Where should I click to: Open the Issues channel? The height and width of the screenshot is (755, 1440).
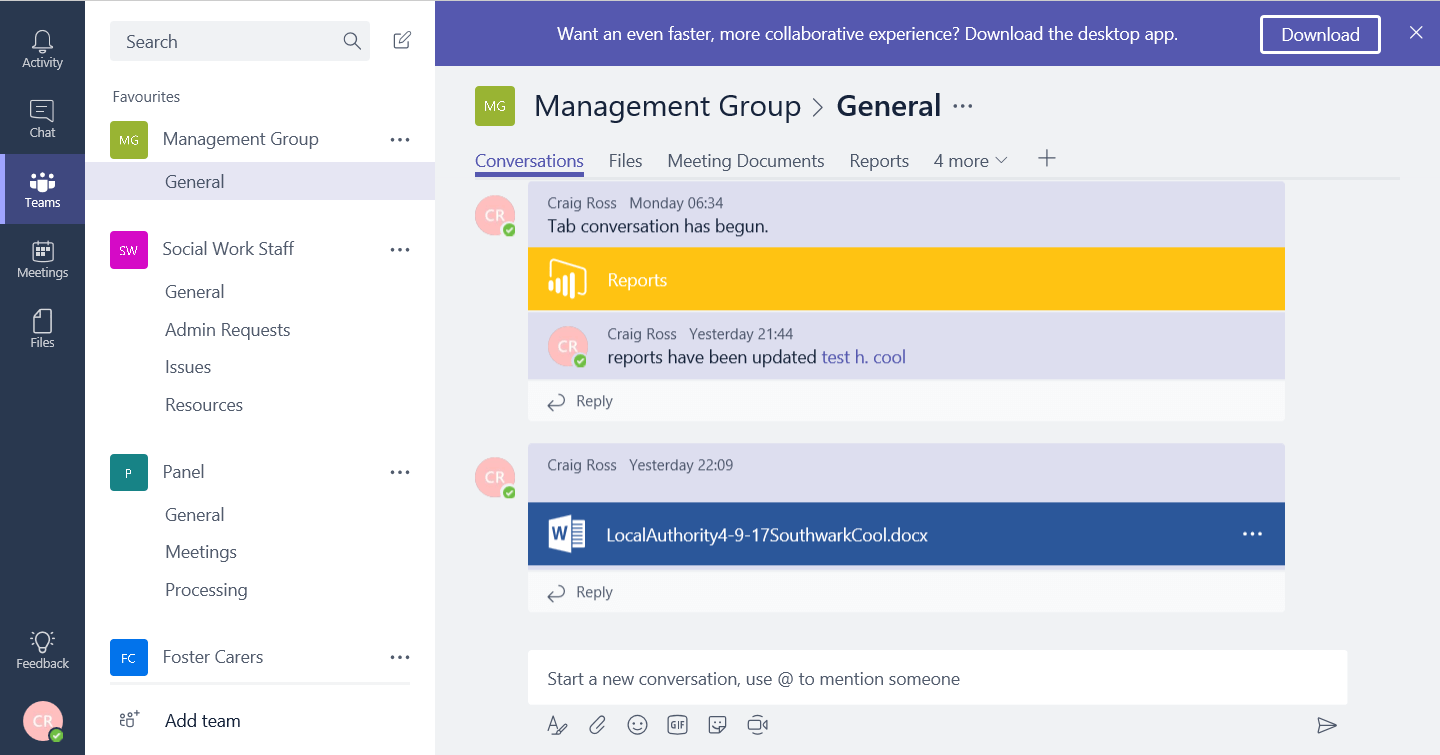pyautogui.click(x=188, y=367)
